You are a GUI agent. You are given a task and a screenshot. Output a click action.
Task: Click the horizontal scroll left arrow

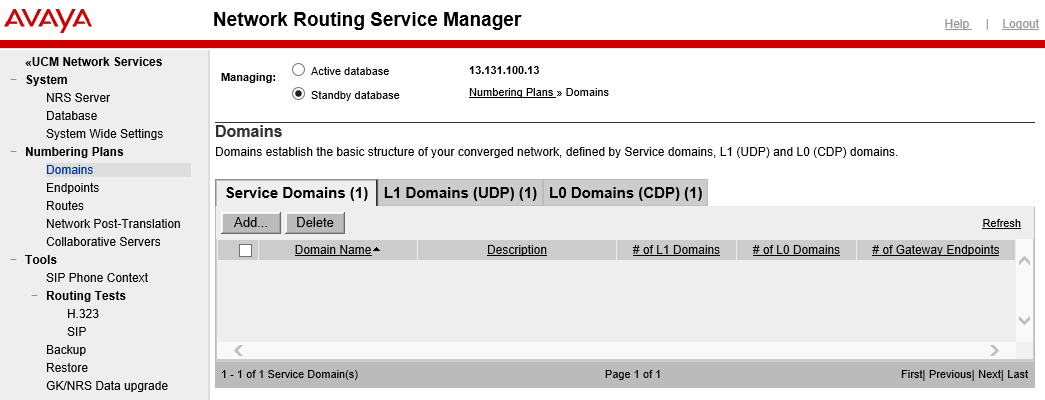[238, 350]
